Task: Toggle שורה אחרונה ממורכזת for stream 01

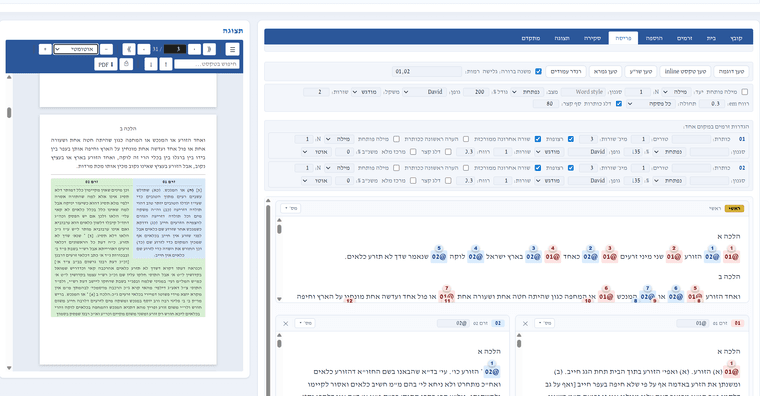Action: (x=538, y=139)
